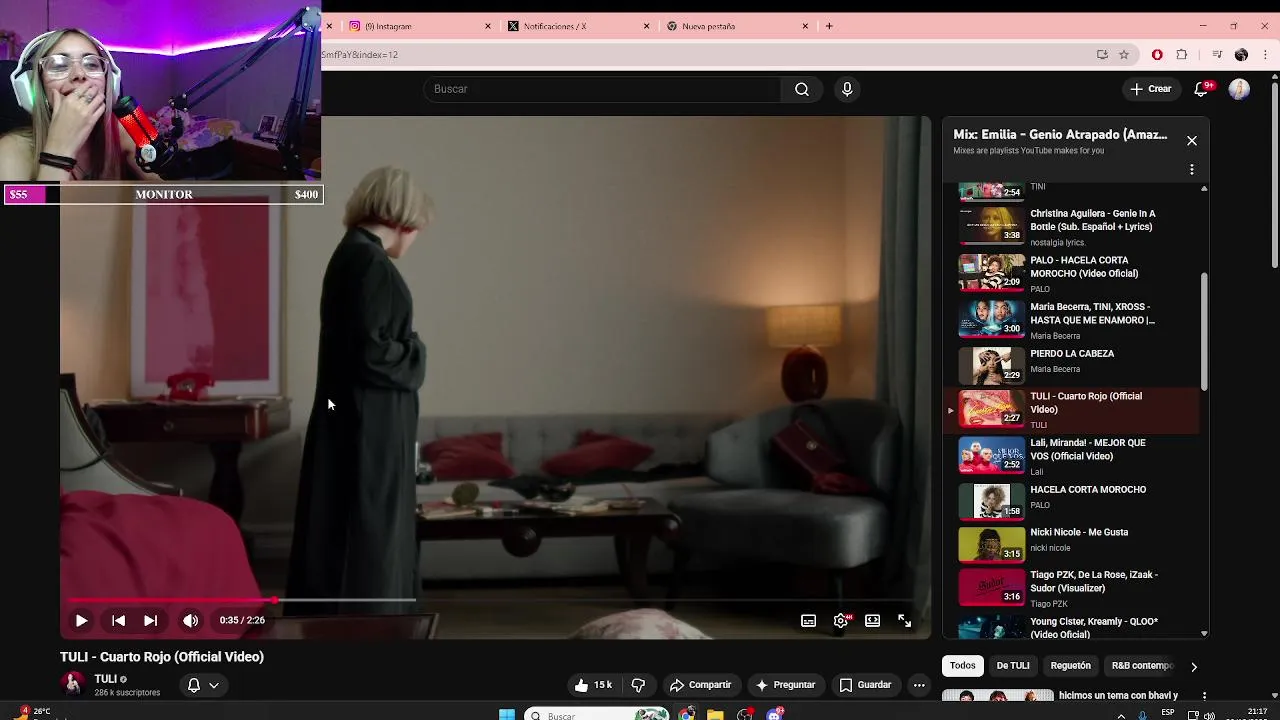Screen dimensions: 1280x720
Task: Open more actions menu beside Guardar
Action: coord(919,685)
